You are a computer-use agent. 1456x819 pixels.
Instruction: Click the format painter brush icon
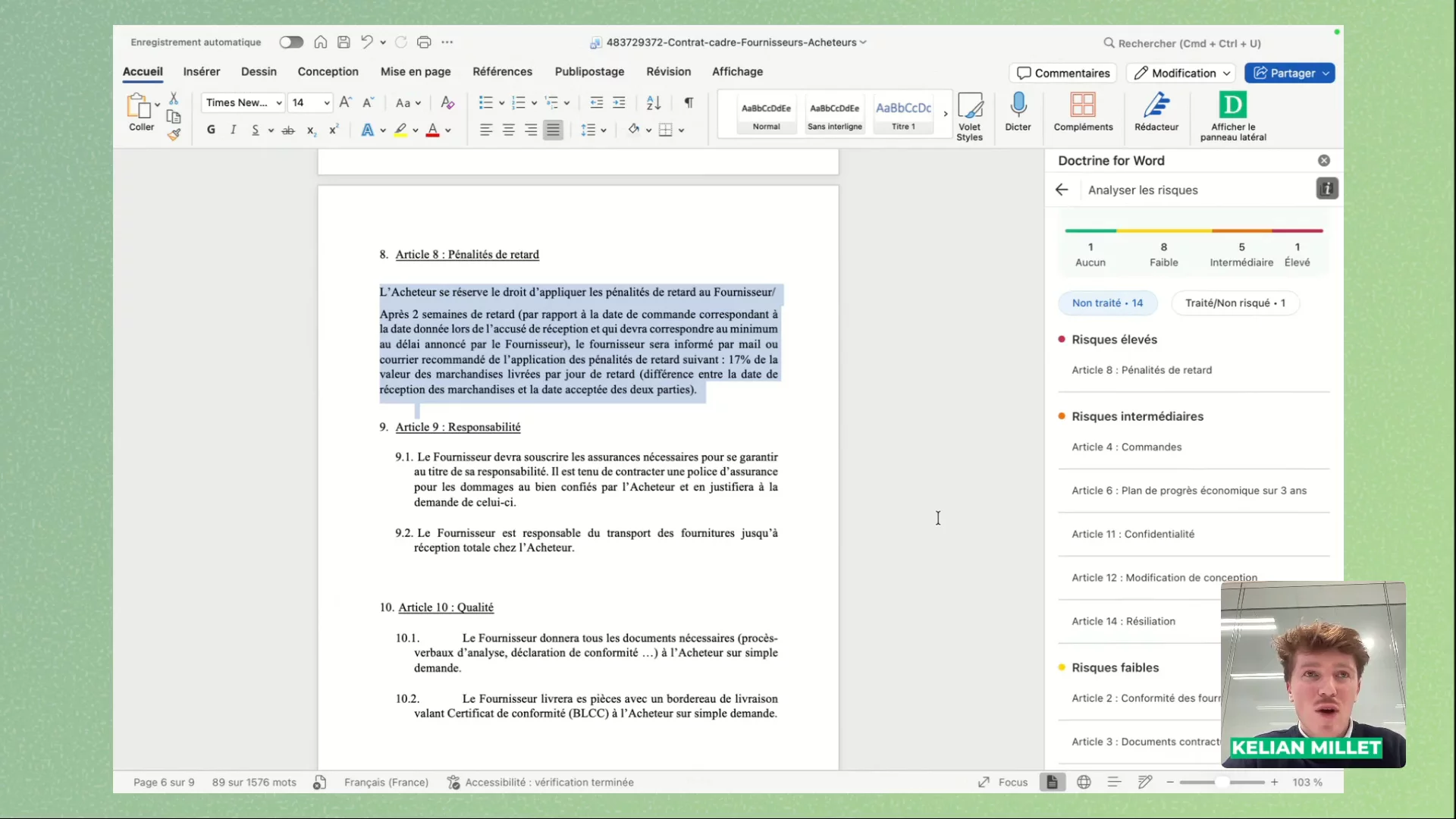(x=174, y=135)
